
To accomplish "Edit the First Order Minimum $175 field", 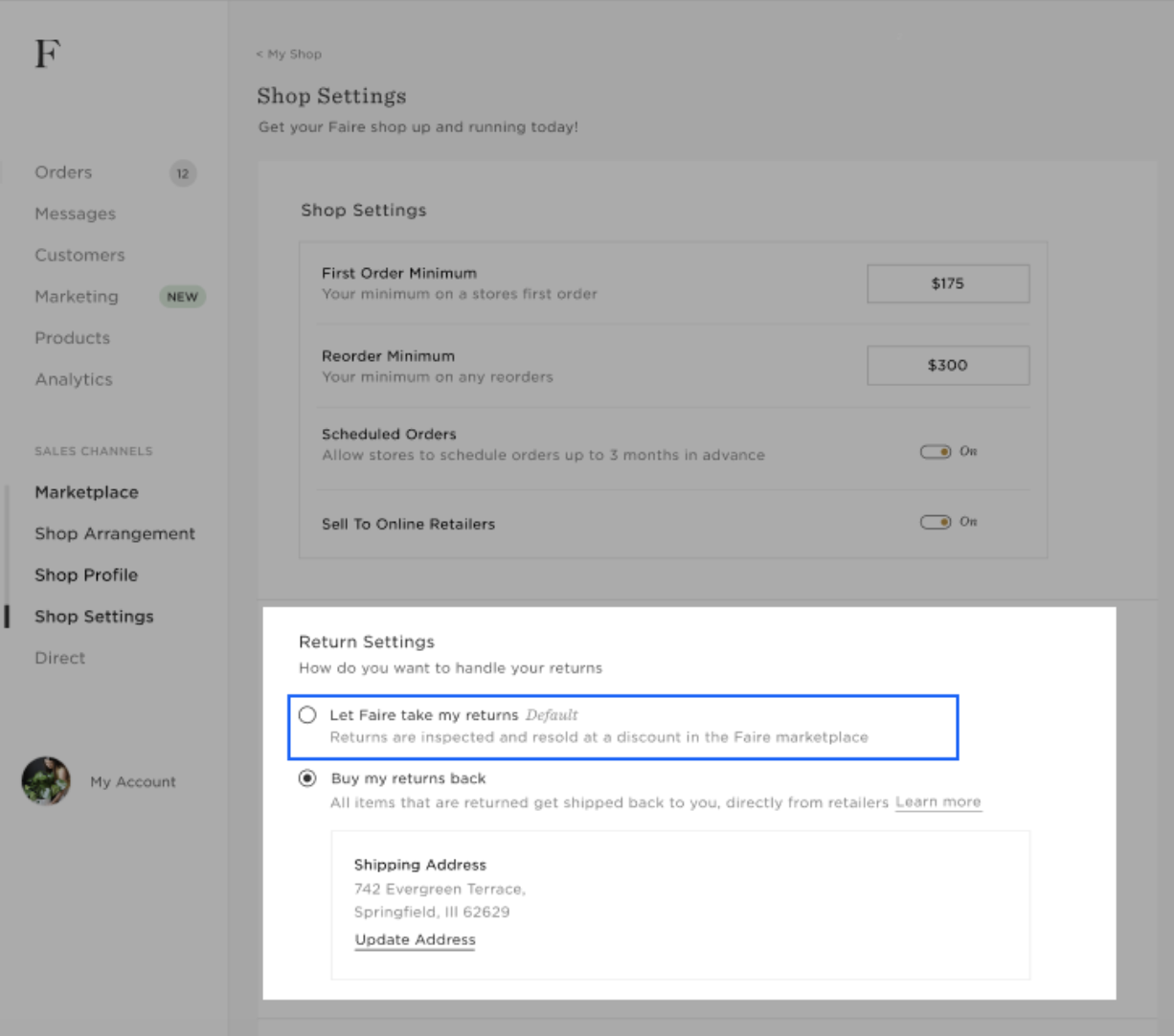I will [x=948, y=283].
